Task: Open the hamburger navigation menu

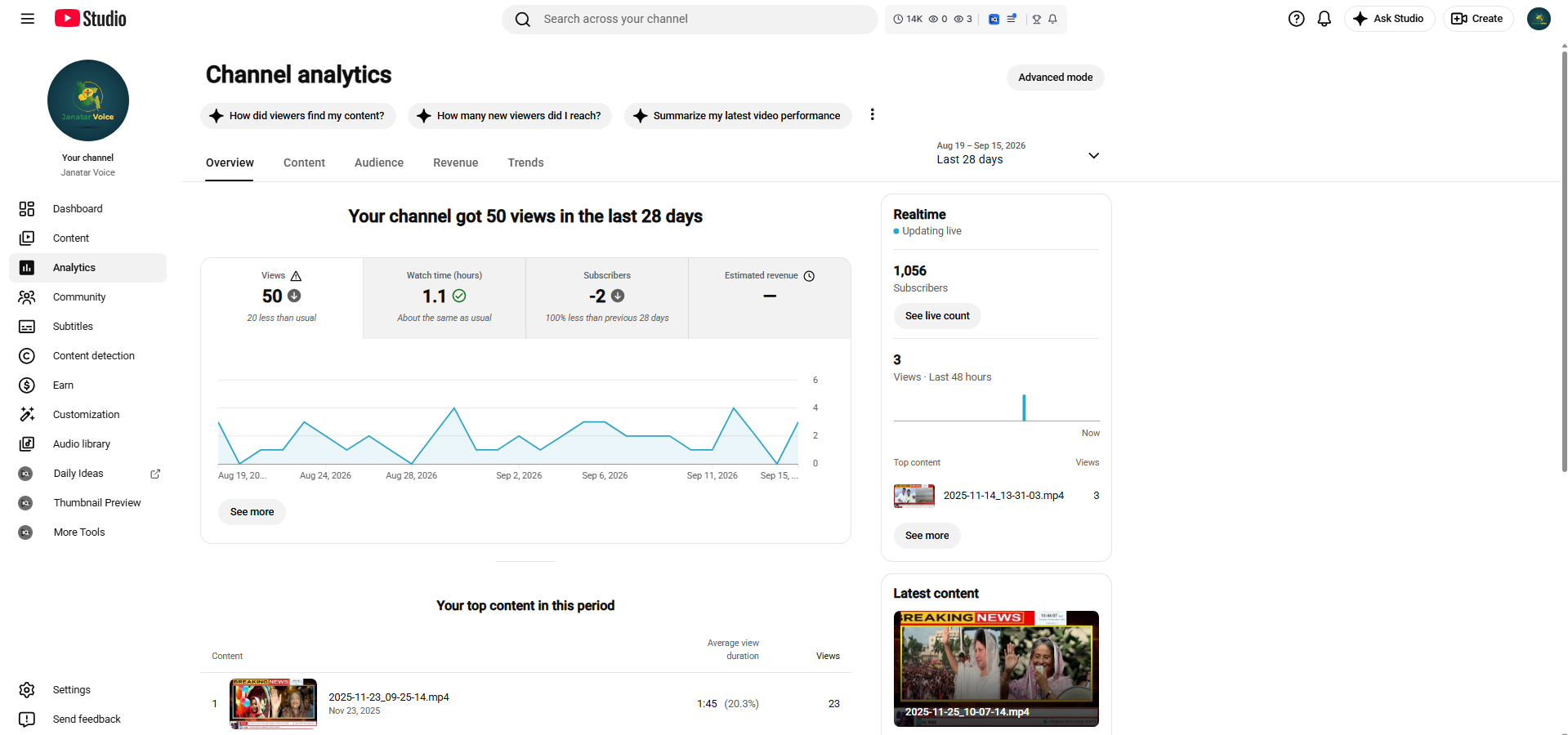Action: pos(28,19)
